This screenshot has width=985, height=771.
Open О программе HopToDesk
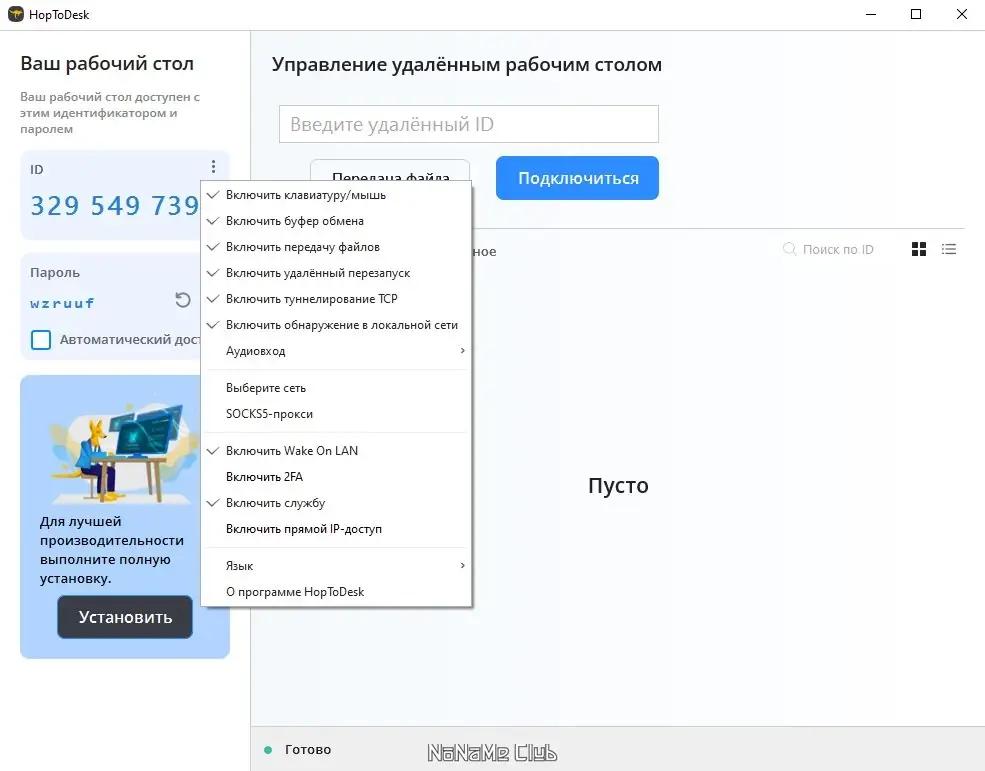pyautogui.click(x=296, y=591)
